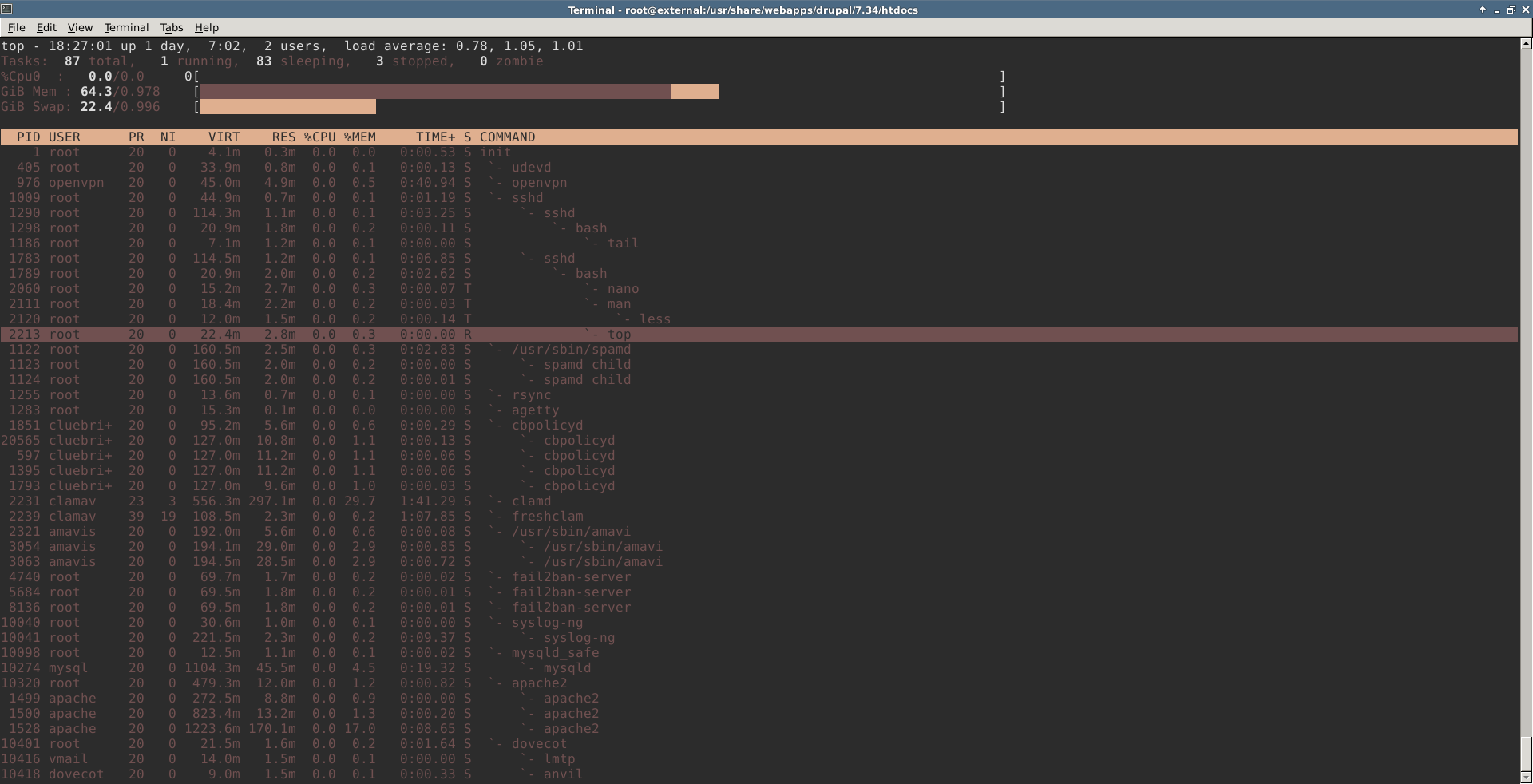The image size is (1533, 784).
Task: Select the cbpolicyd PID 1851 row
Action: [x=759, y=426]
